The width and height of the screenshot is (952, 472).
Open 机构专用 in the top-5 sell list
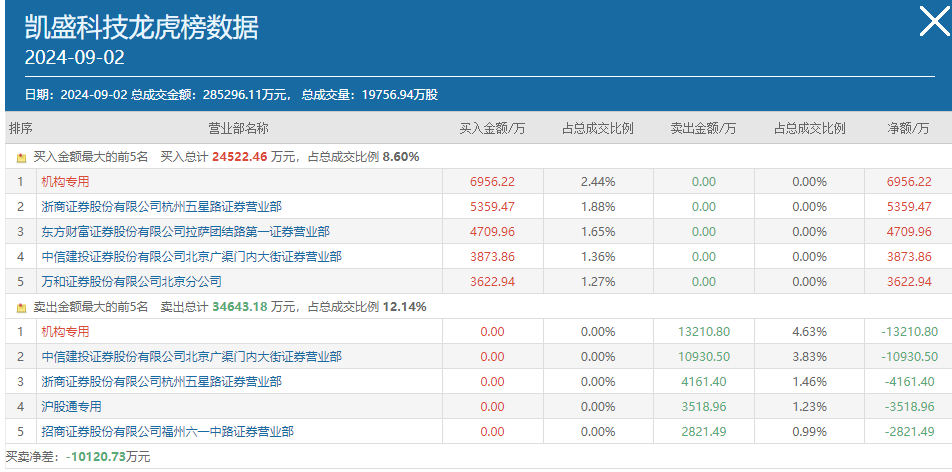coord(65,331)
